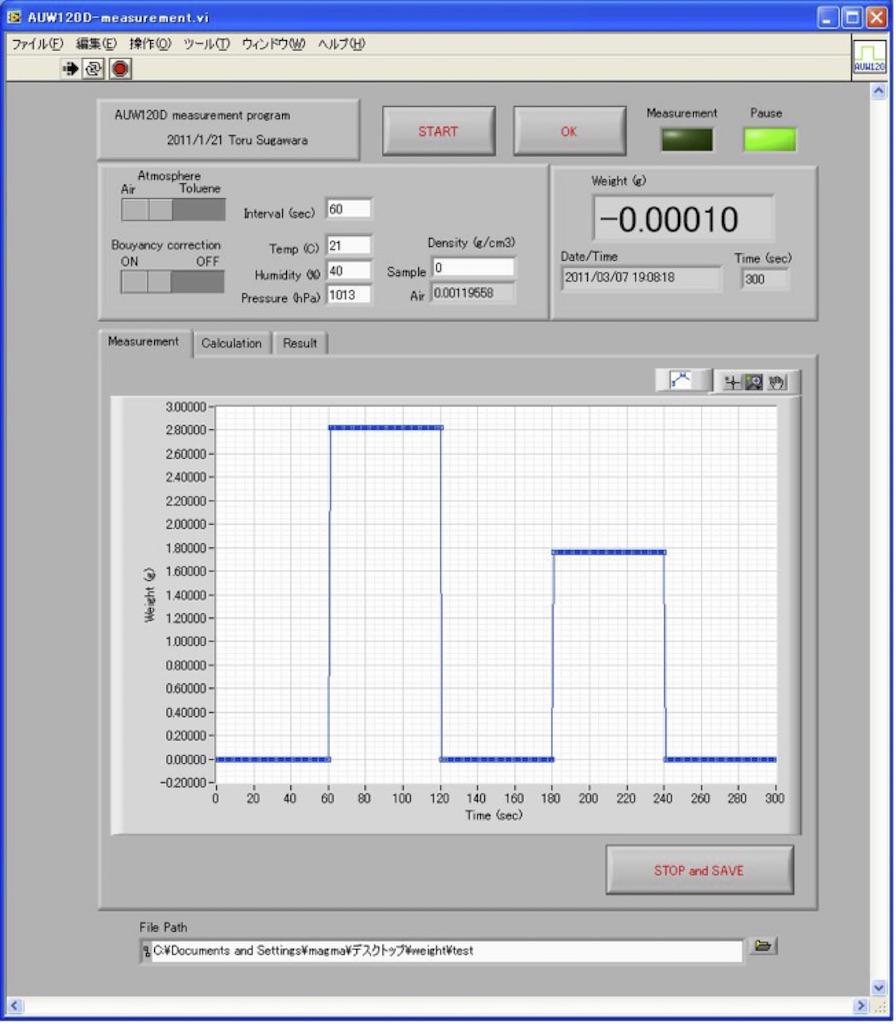Screen dimensions: 896x1024
Task: Switch to the Result tab
Action: click(300, 343)
